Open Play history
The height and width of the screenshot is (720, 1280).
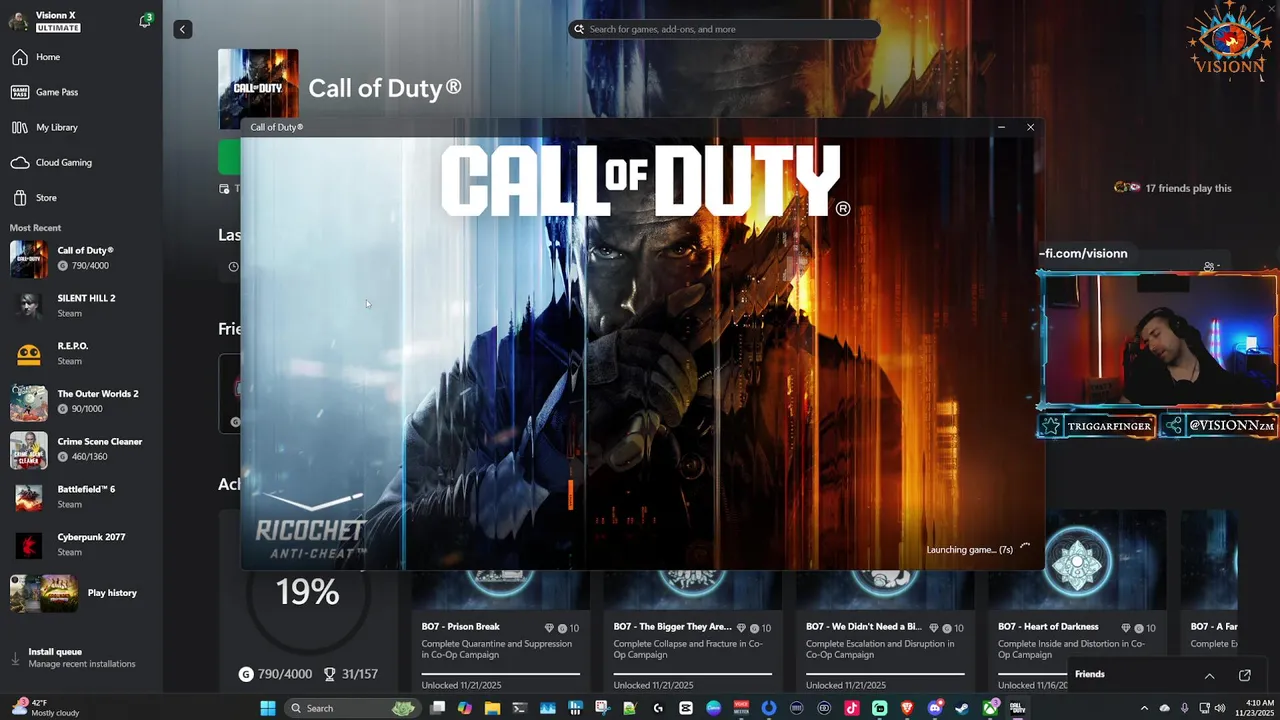[x=81, y=593]
